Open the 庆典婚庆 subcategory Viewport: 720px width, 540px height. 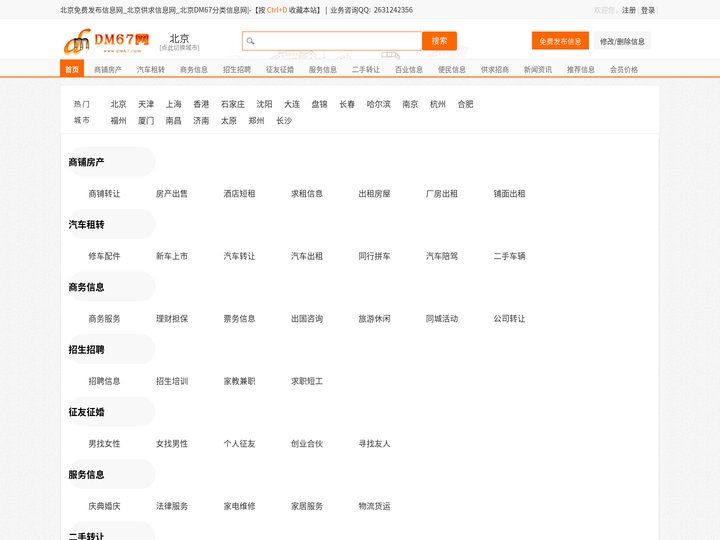coord(104,506)
